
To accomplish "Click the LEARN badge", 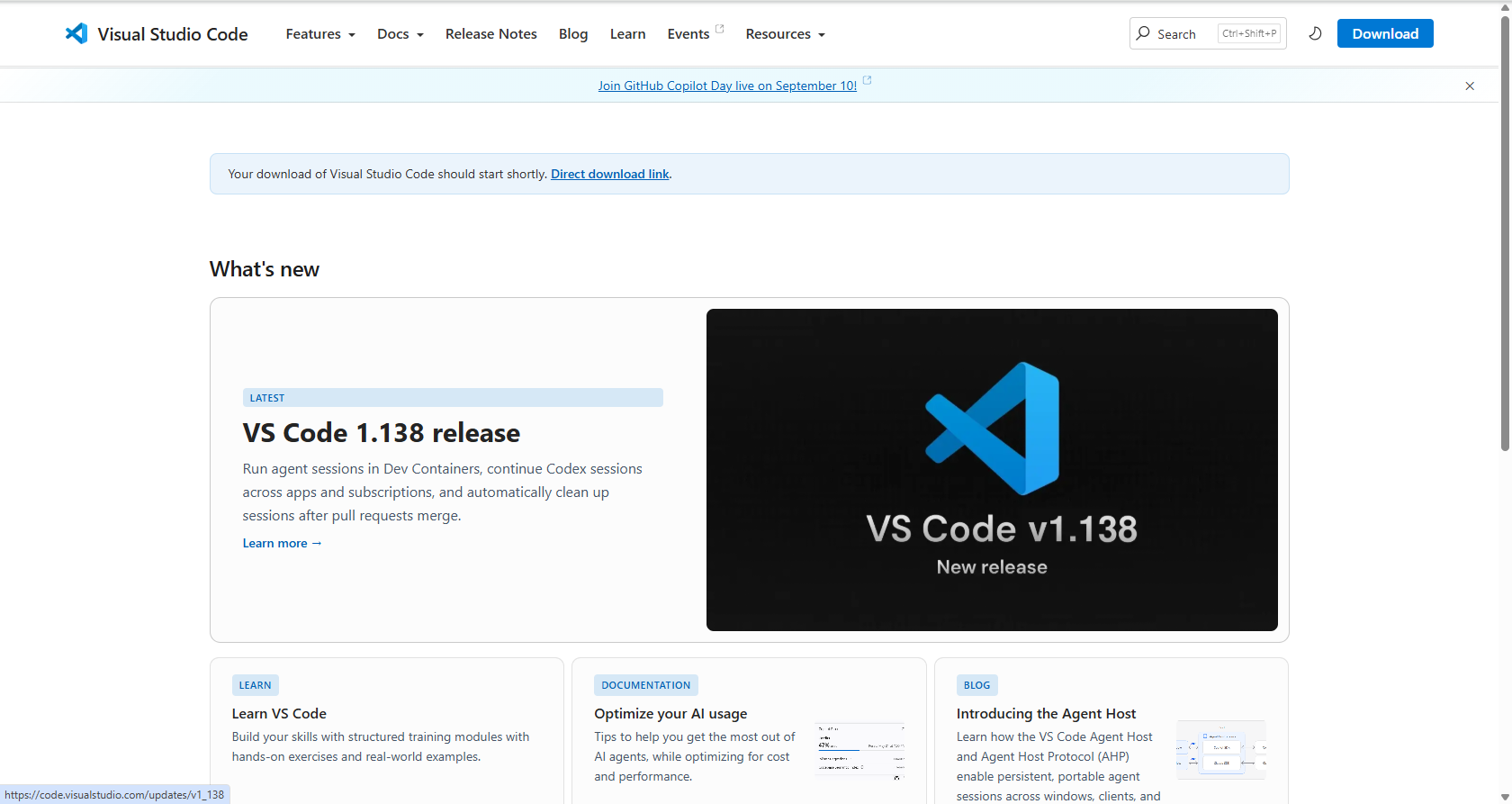I will [x=255, y=685].
